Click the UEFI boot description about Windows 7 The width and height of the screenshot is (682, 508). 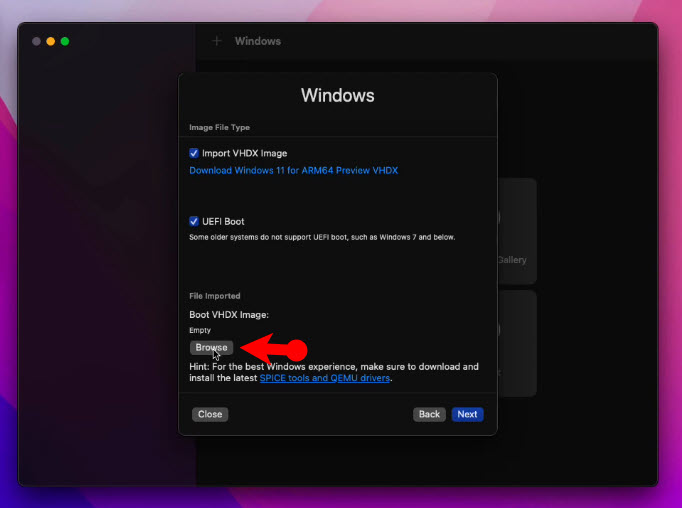(x=322, y=237)
